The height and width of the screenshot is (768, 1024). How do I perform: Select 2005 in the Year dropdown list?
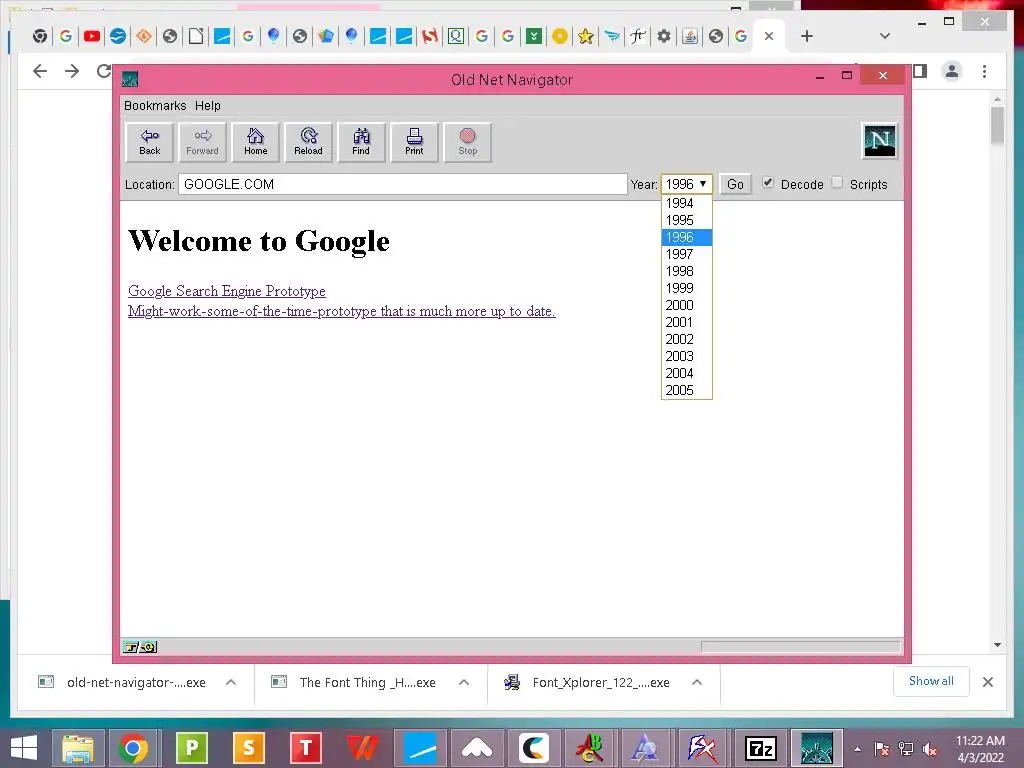click(686, 390)
